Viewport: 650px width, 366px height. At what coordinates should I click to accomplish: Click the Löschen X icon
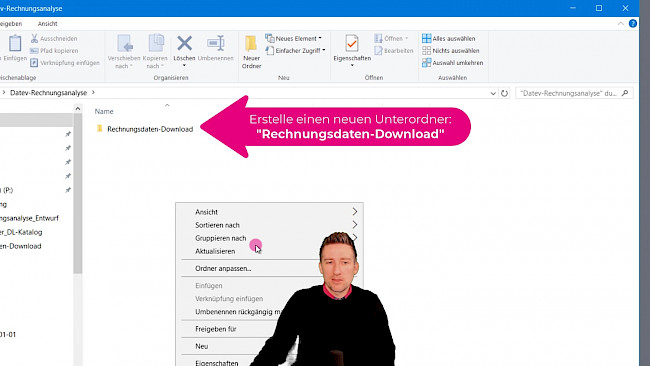(184, 43)
